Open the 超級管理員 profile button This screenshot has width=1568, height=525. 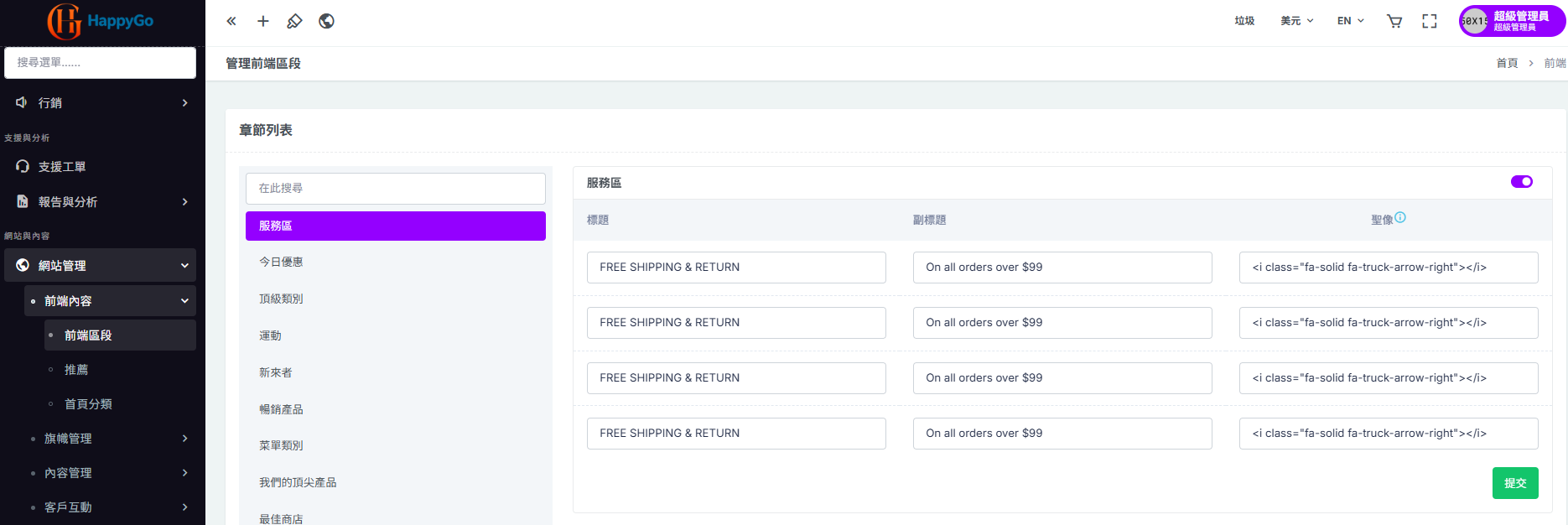1512,21
